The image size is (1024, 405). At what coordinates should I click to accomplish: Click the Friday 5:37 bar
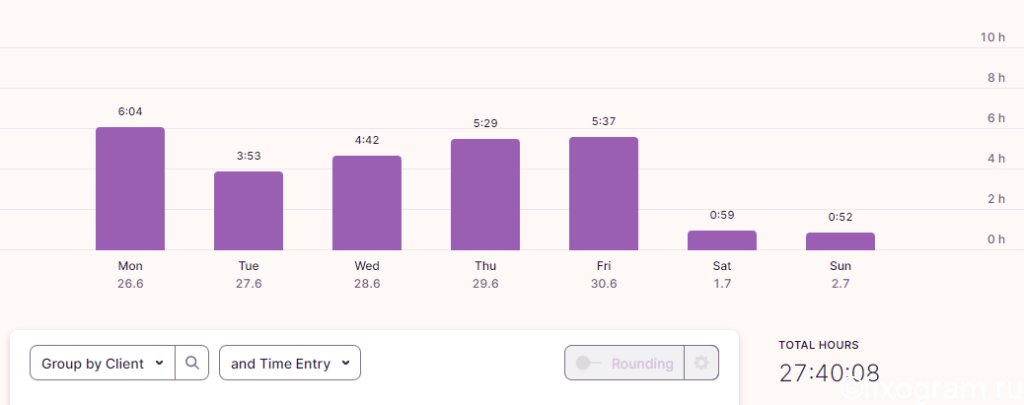[x=603, y=193]
